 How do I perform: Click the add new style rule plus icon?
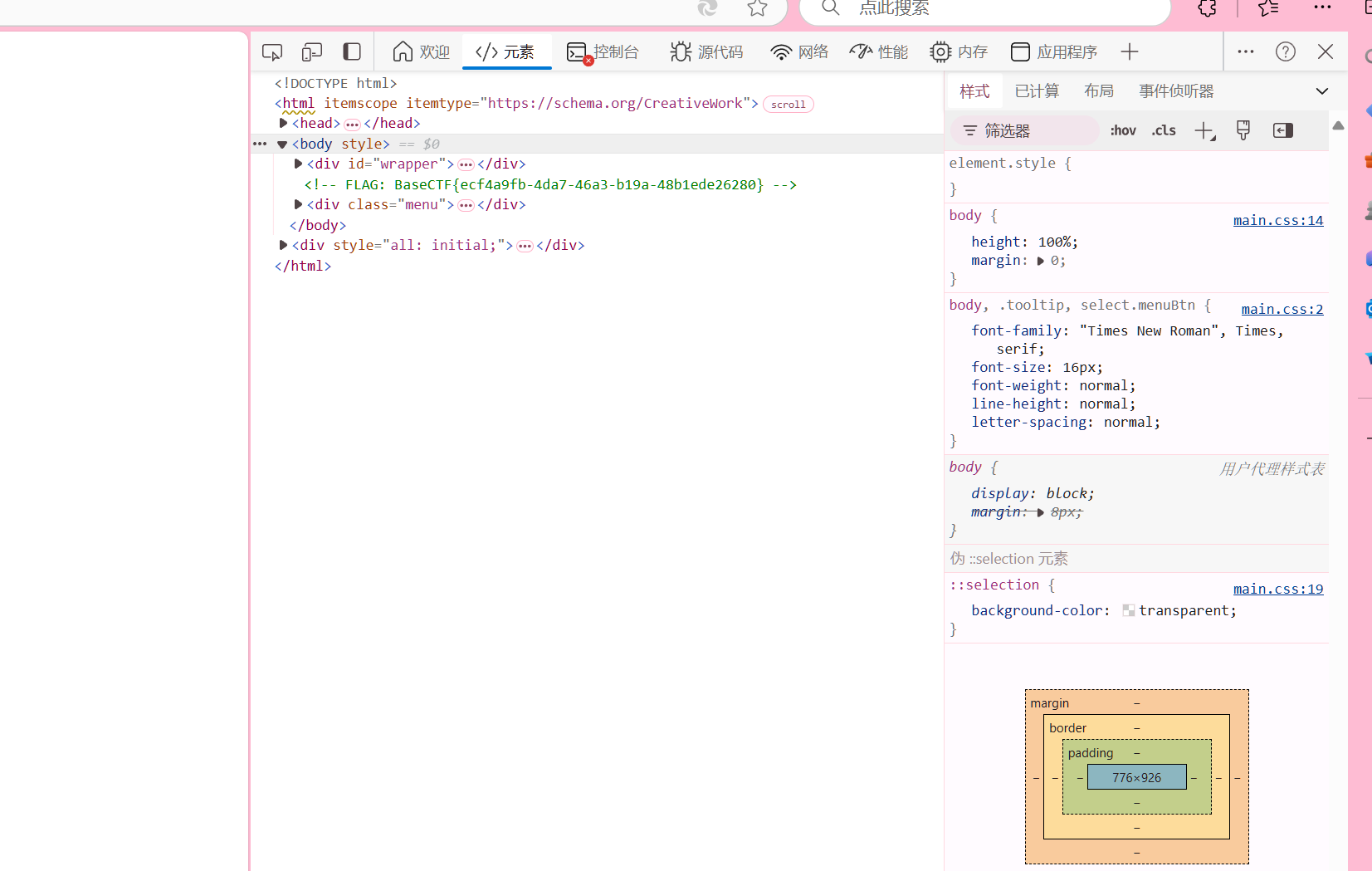pos(1204,130)
